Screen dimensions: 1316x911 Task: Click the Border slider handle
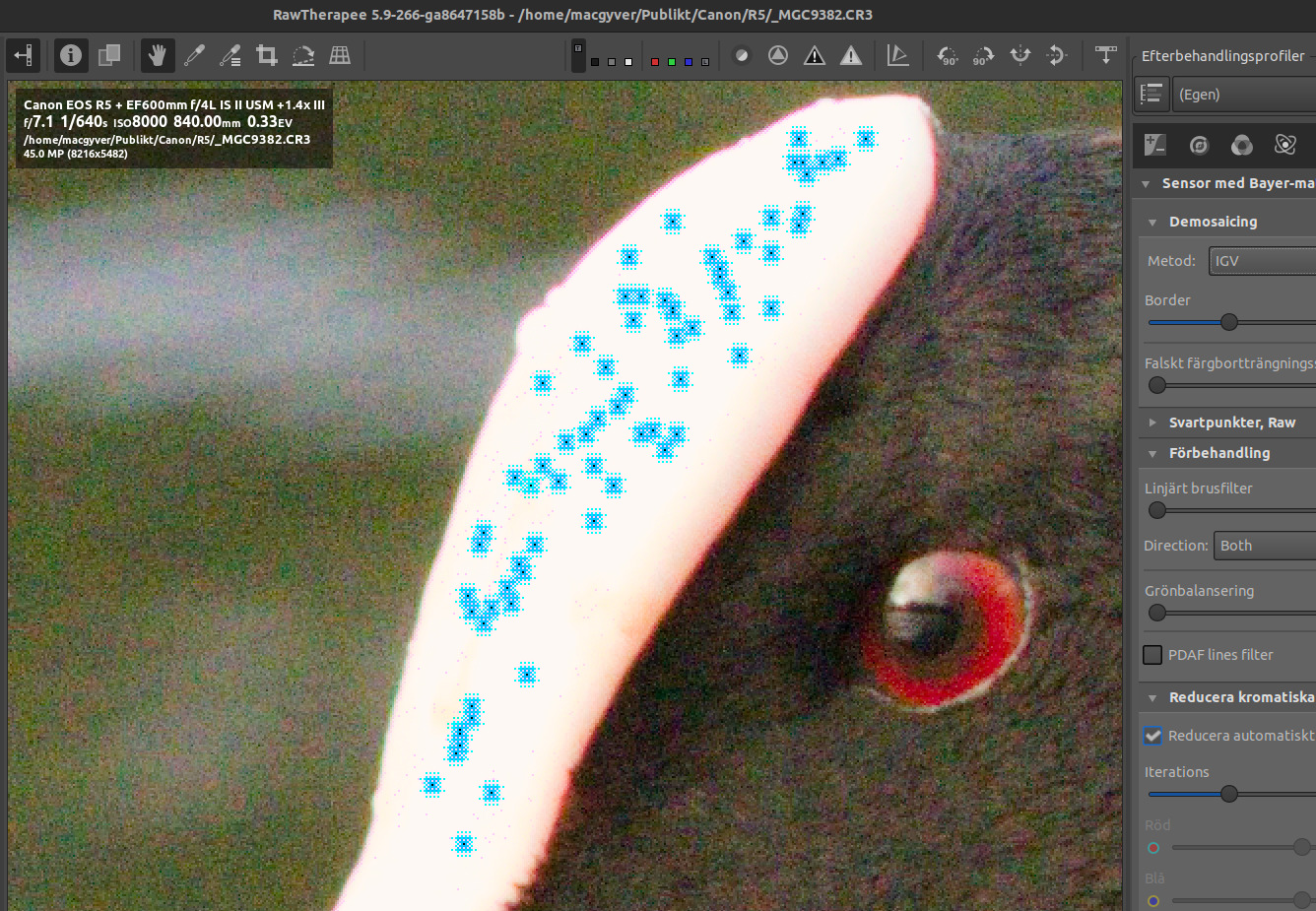click(x=1229, y=322)
